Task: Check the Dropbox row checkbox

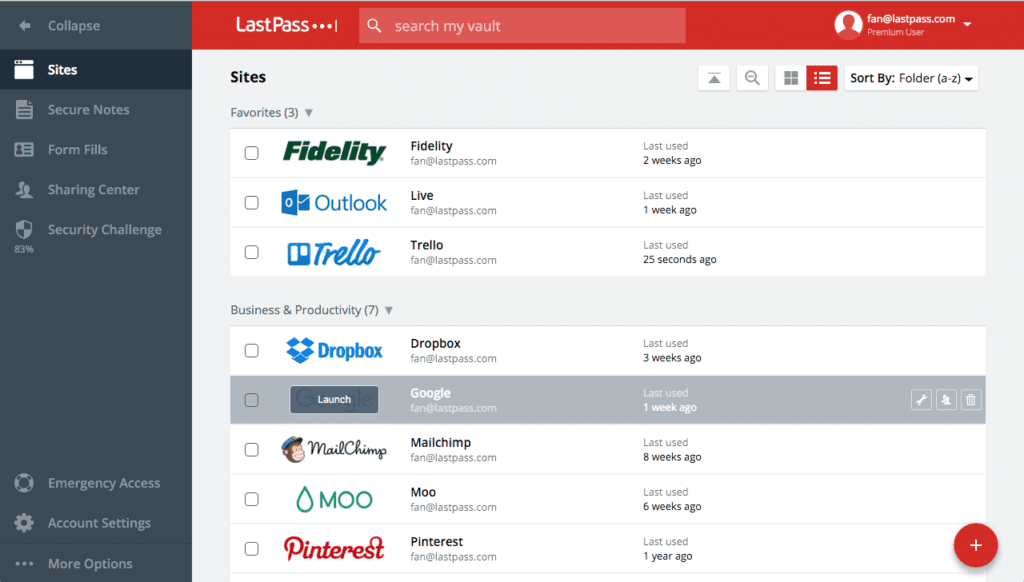Action: (251, 351)
